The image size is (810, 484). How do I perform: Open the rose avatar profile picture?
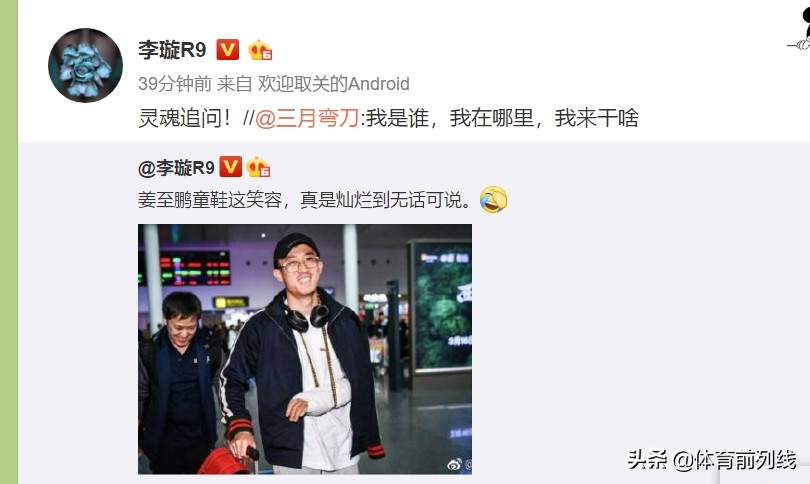[x=85, y=65]
